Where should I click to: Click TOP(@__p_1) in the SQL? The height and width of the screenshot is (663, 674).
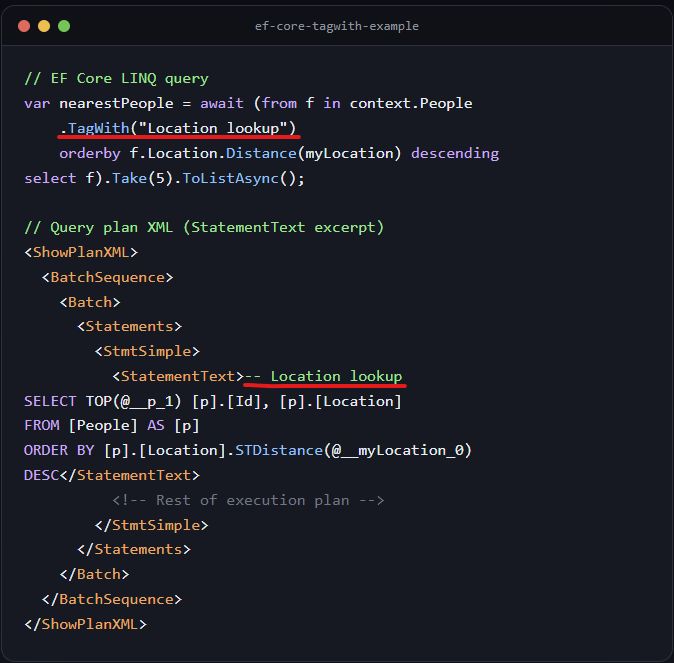[x=134, y=401]
